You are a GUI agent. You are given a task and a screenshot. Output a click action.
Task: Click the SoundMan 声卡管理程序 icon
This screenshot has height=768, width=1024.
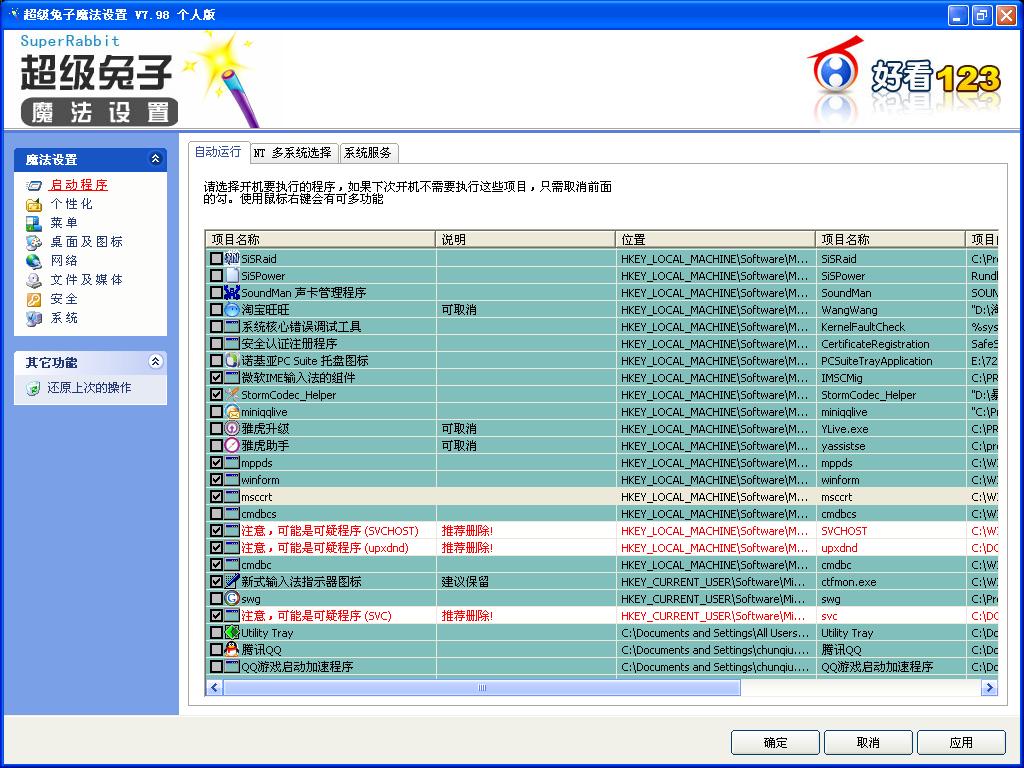232,293
